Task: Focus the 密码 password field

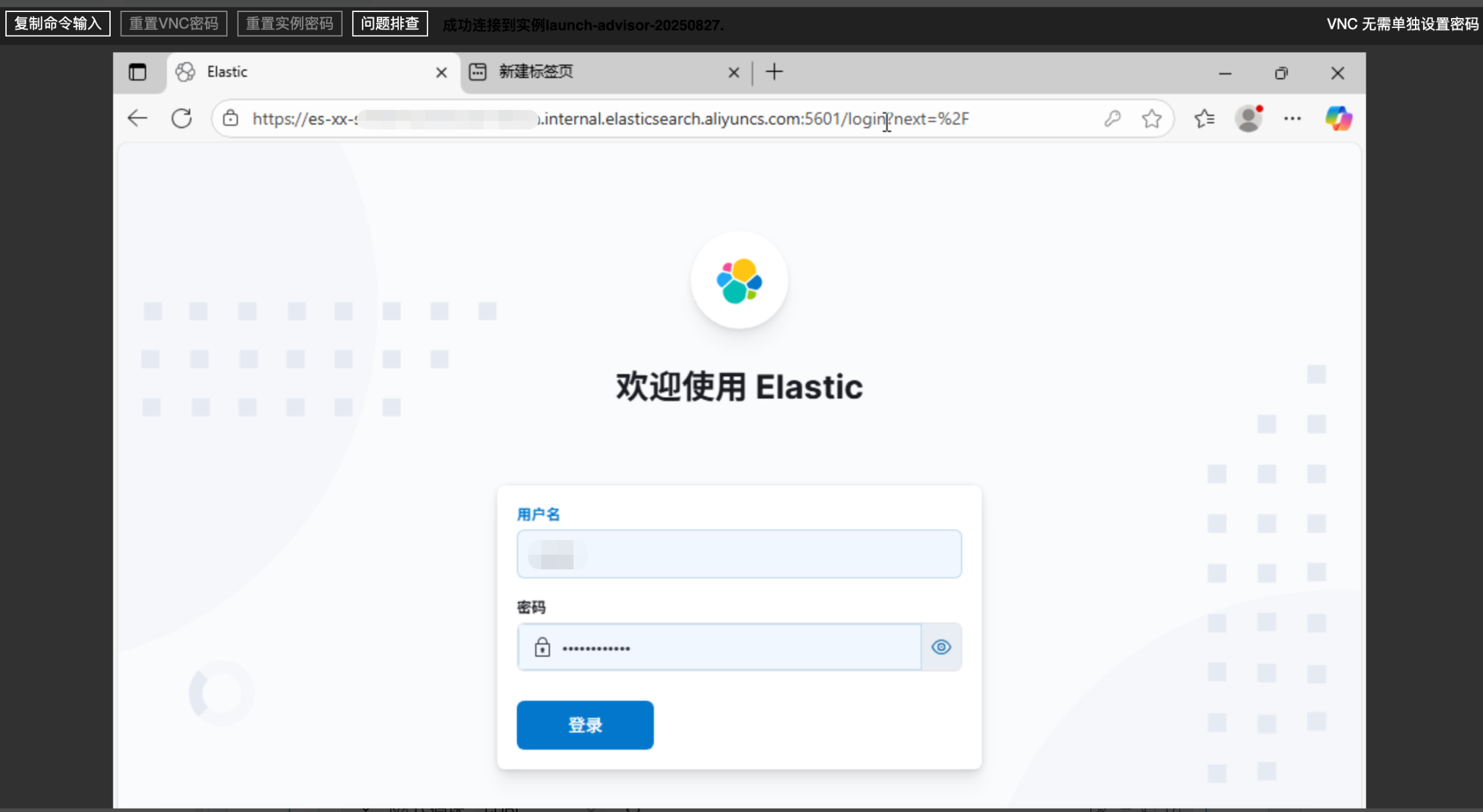Action: tap(733, 647)
